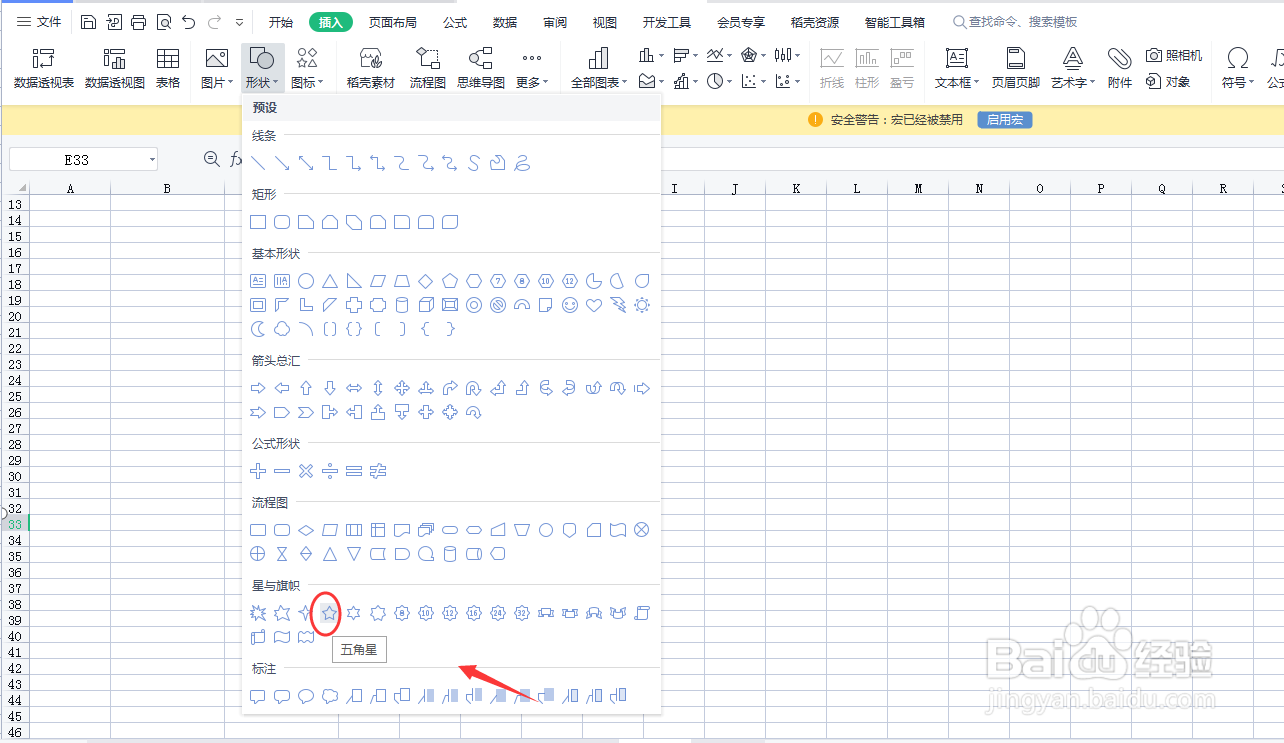Image resolution: width=1284 pixels, height=743 pixels.
Task: Select the explosion burst star shape
Action: pyautogui.click(x=258, y=612)
